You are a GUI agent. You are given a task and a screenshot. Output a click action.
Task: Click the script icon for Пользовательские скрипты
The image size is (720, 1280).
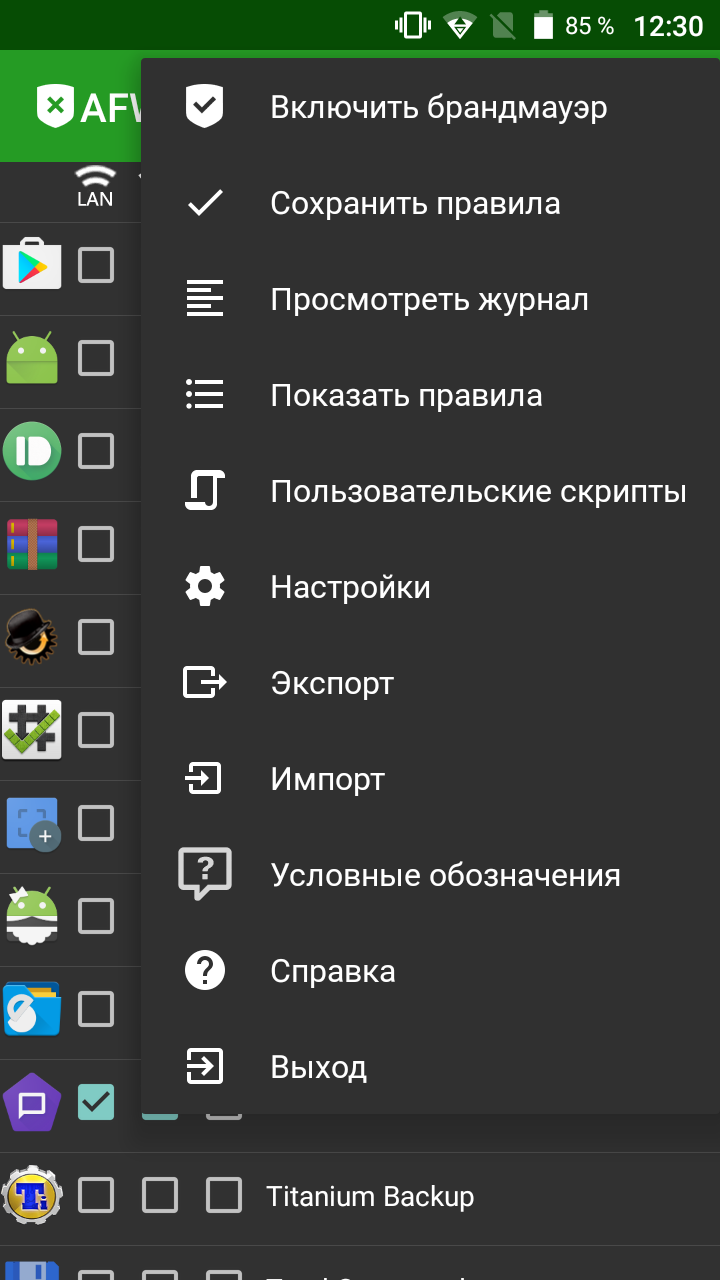coord(205,491)
